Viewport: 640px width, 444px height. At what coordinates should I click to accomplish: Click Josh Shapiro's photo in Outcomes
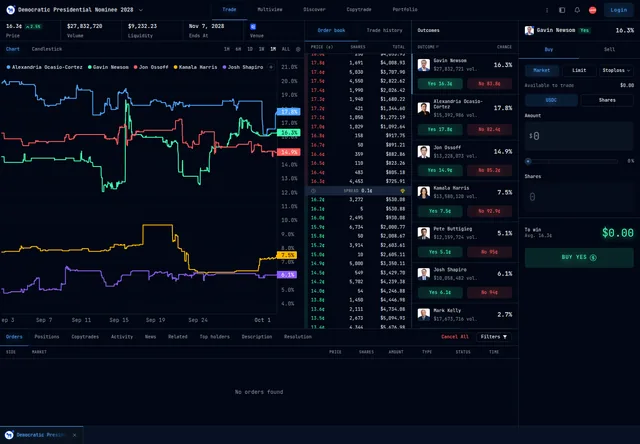click(x=424, y=274)
